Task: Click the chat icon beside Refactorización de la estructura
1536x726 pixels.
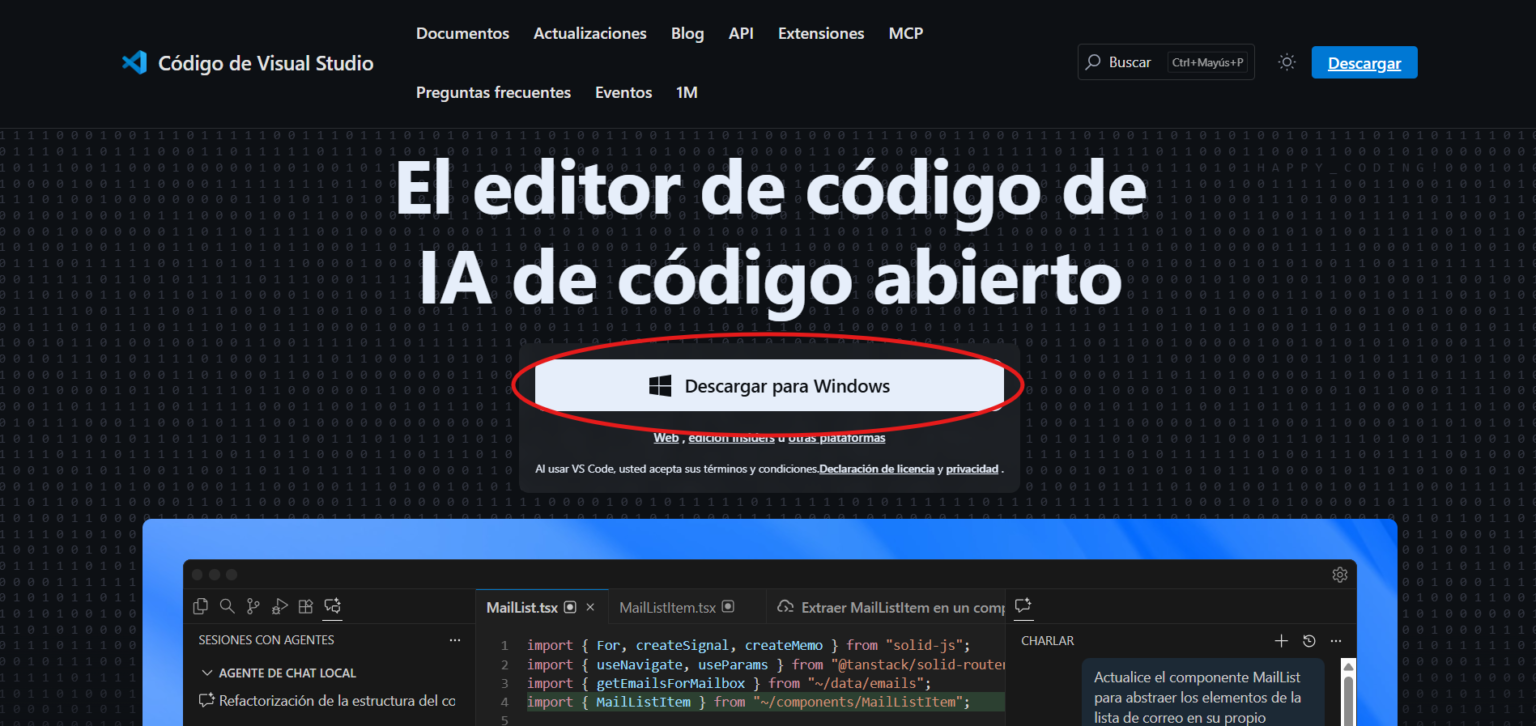Action: 207,701
